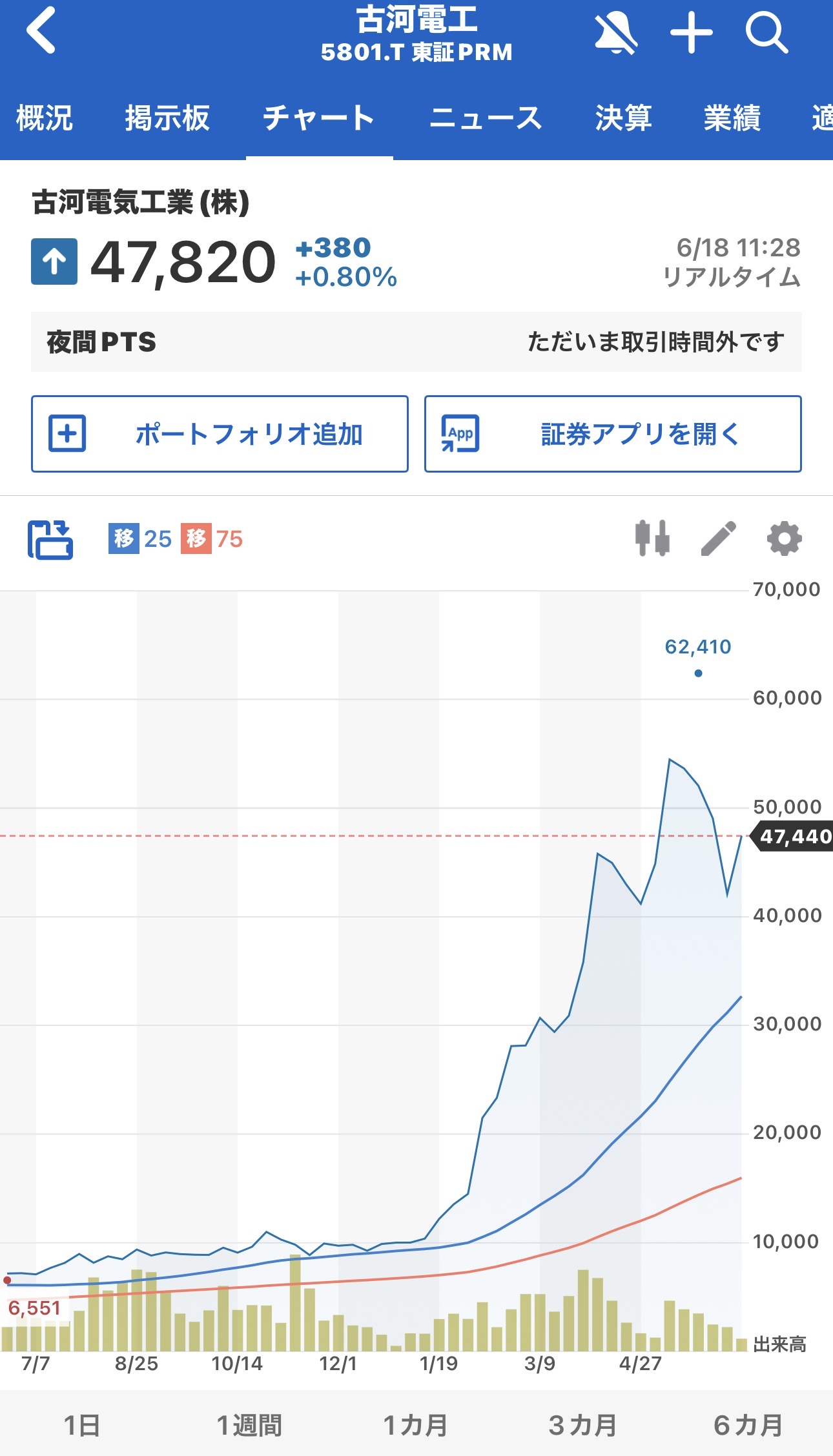Open search with magnifying glass icon
The image size is (833, 1456).
coord(766,32)
